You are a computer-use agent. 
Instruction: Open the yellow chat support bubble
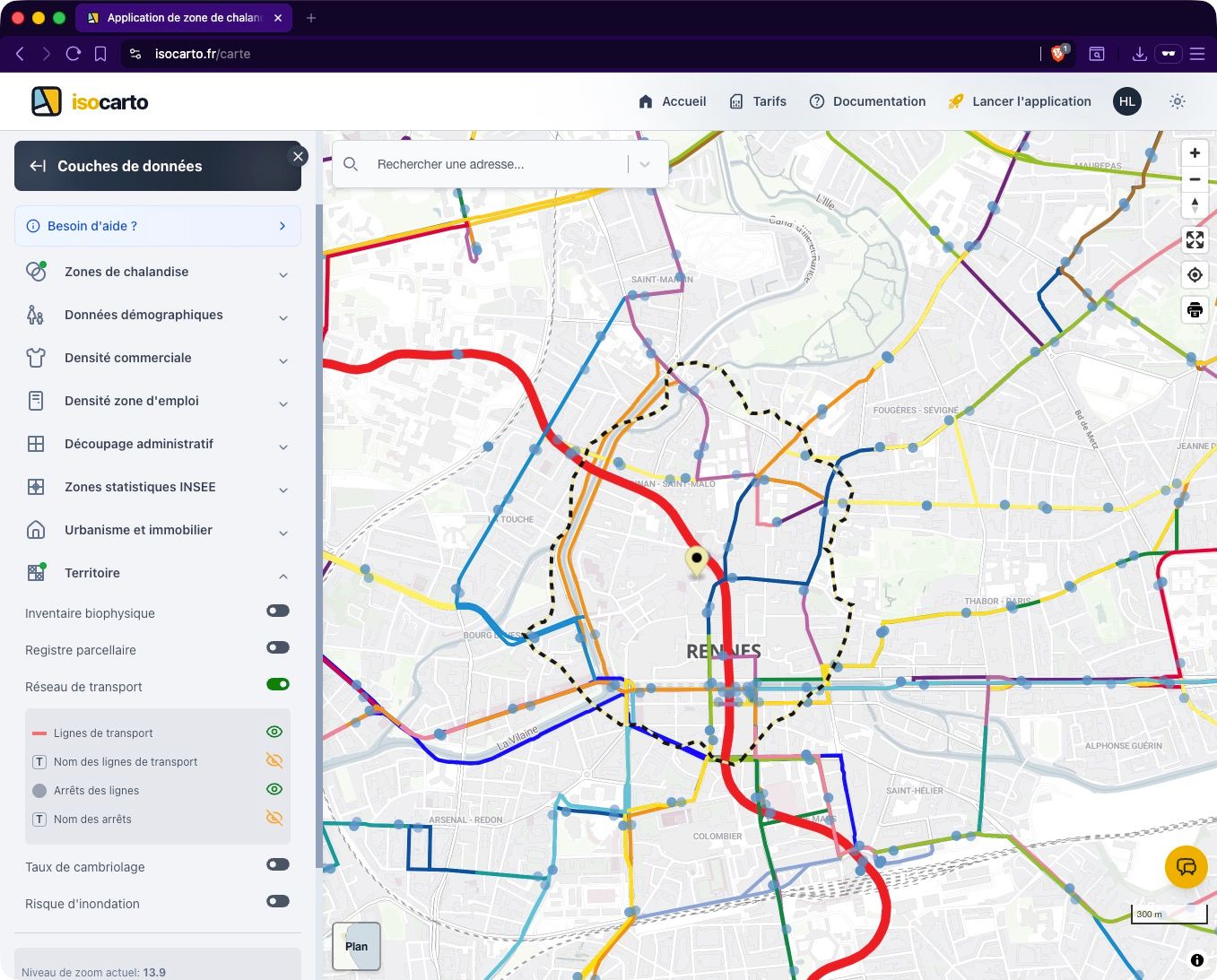tap(1186, 867)
